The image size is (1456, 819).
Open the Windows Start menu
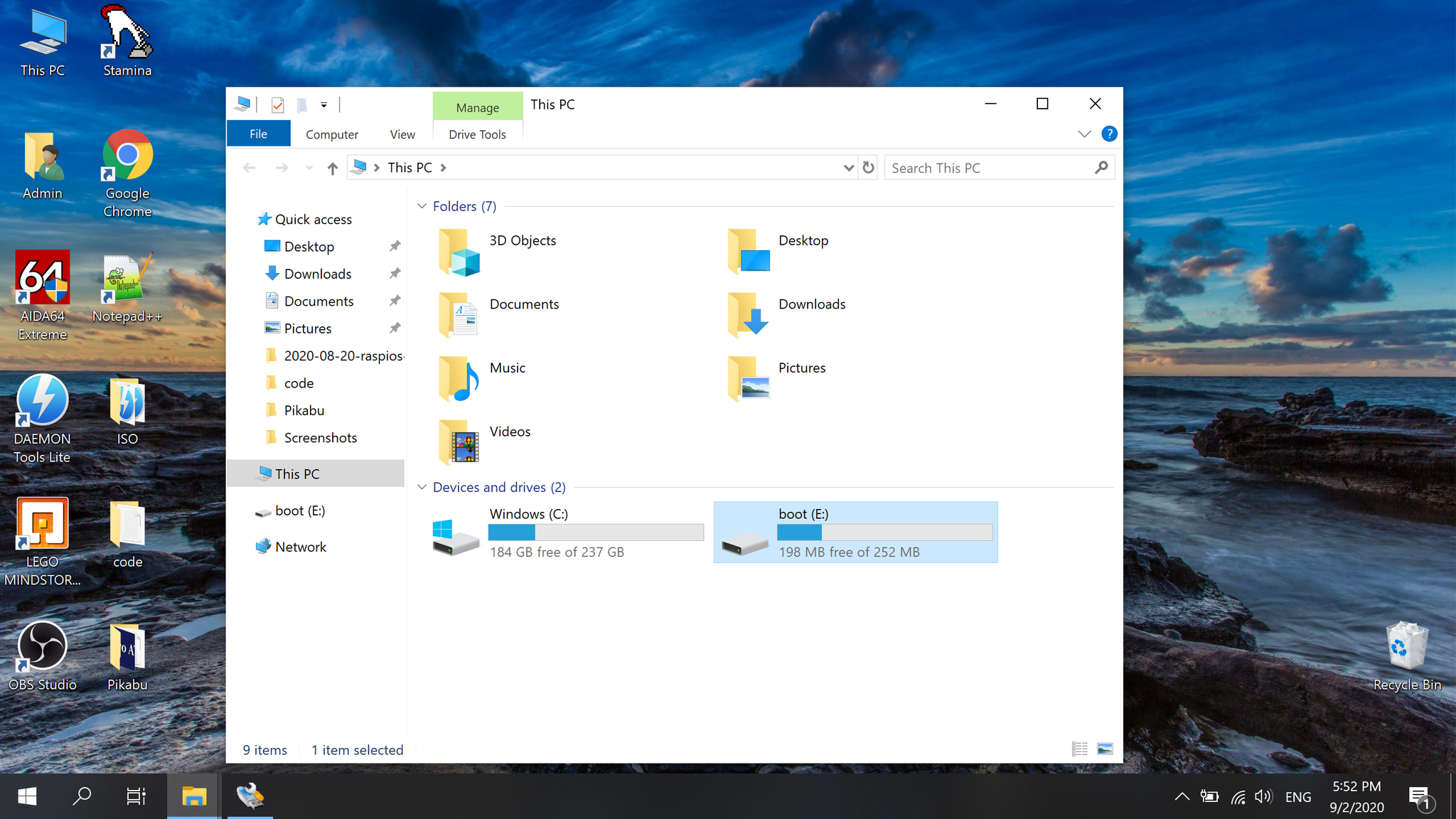coord(27,796)
